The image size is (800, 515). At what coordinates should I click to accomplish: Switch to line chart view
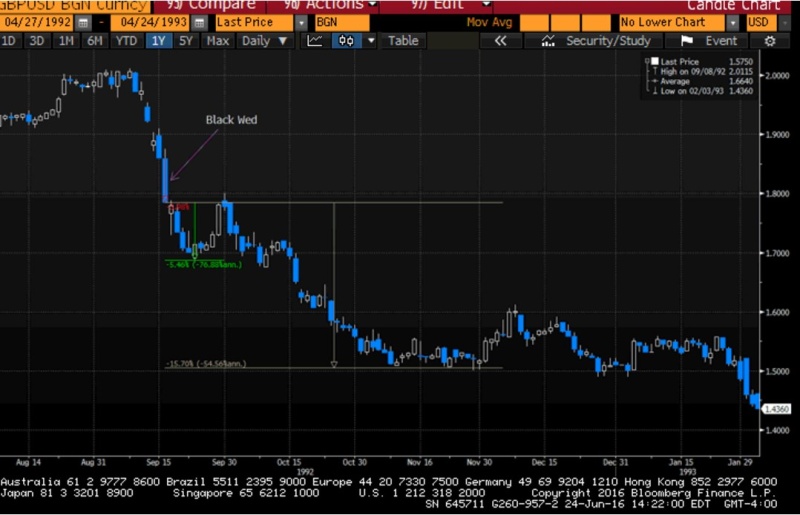314,41
